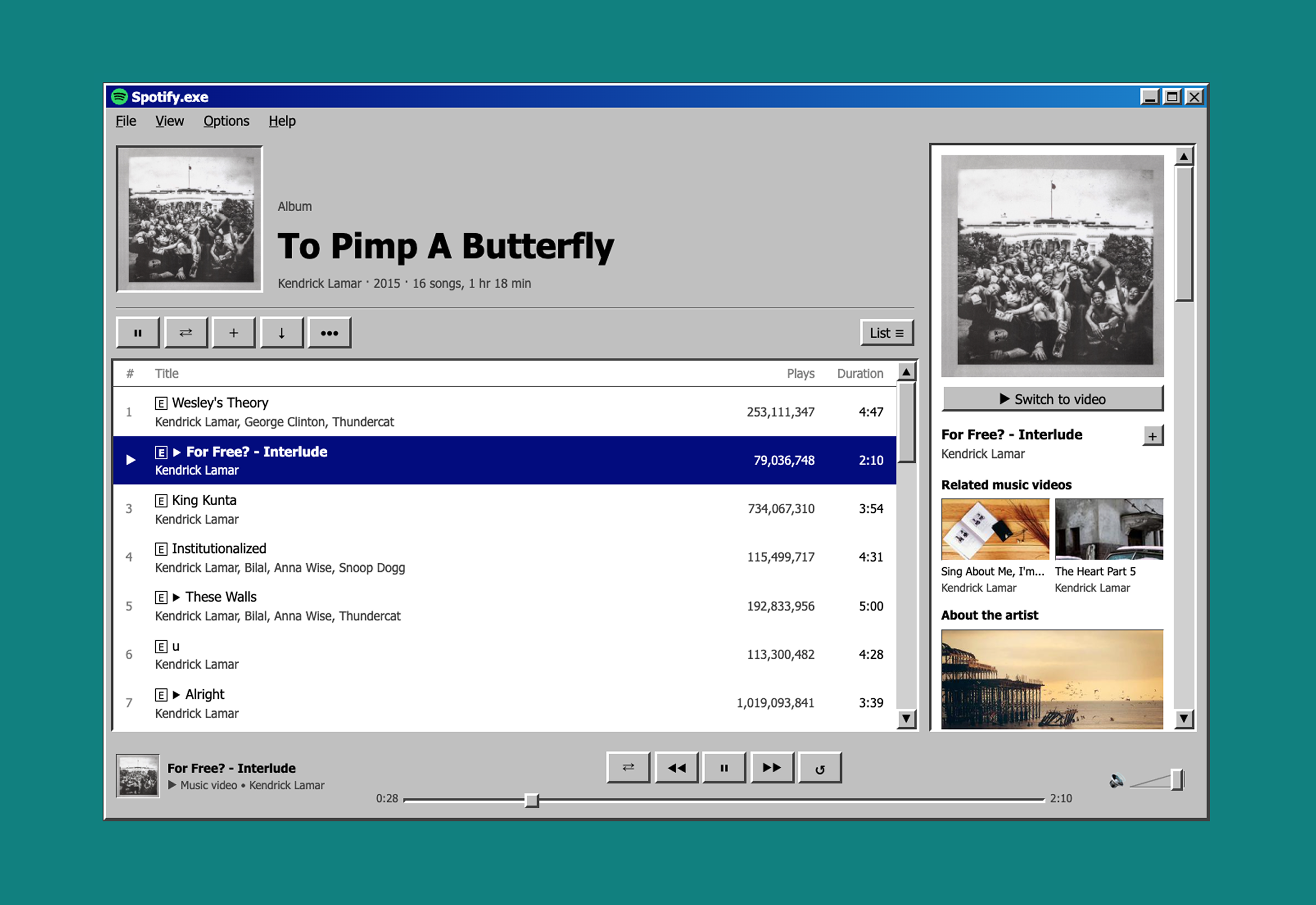Toggle album shuffle button below album cover
The height and width of the screenshot is (905, 1316).
185,333
